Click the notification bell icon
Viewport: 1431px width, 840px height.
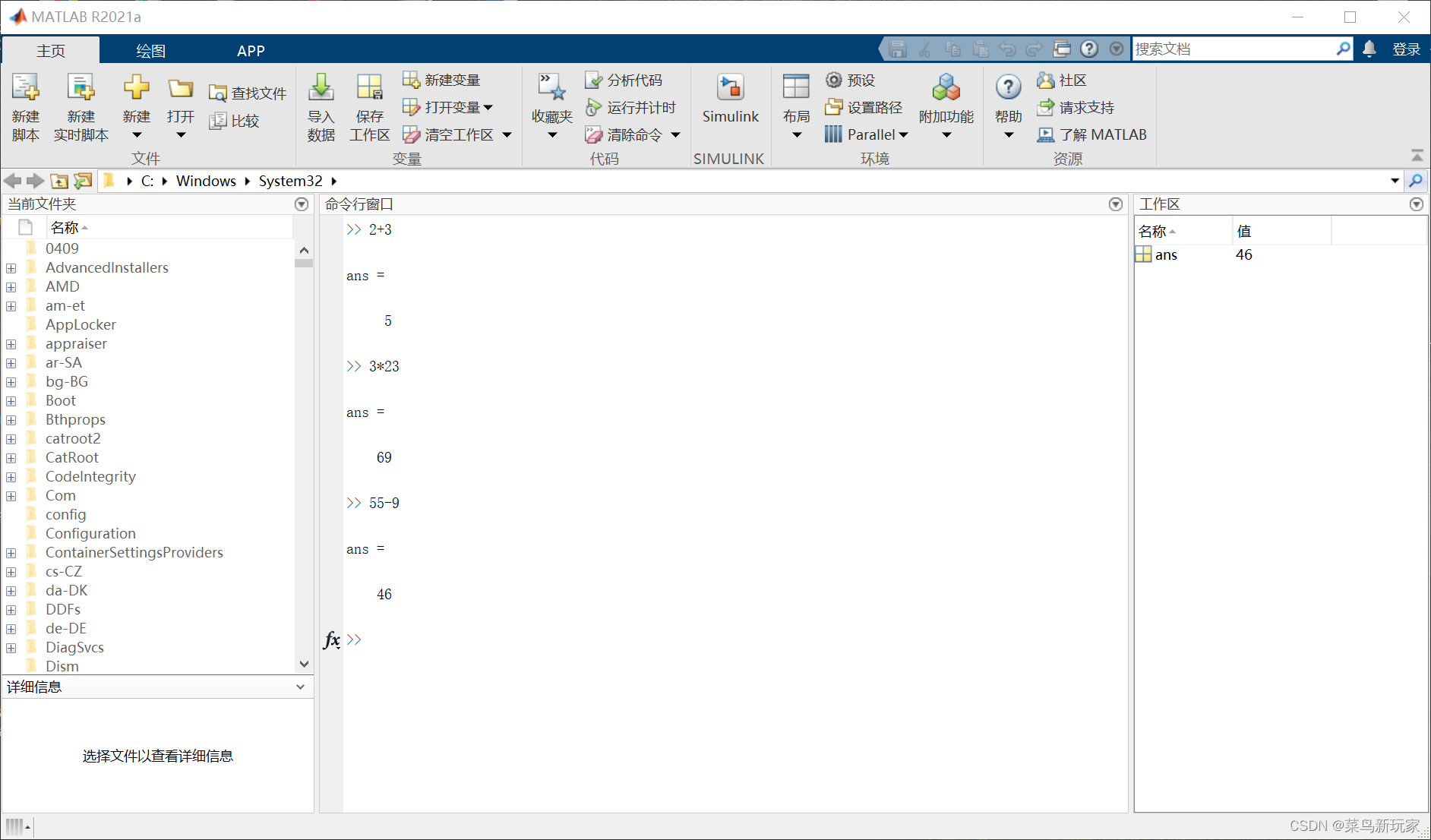click(x=1369, y=49)
